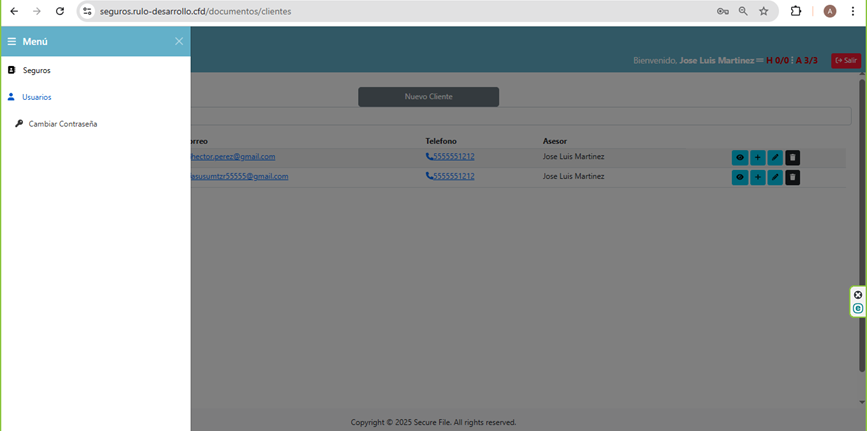
Task: Delete first client with the trash icon
Action: [x=792, y=157]
